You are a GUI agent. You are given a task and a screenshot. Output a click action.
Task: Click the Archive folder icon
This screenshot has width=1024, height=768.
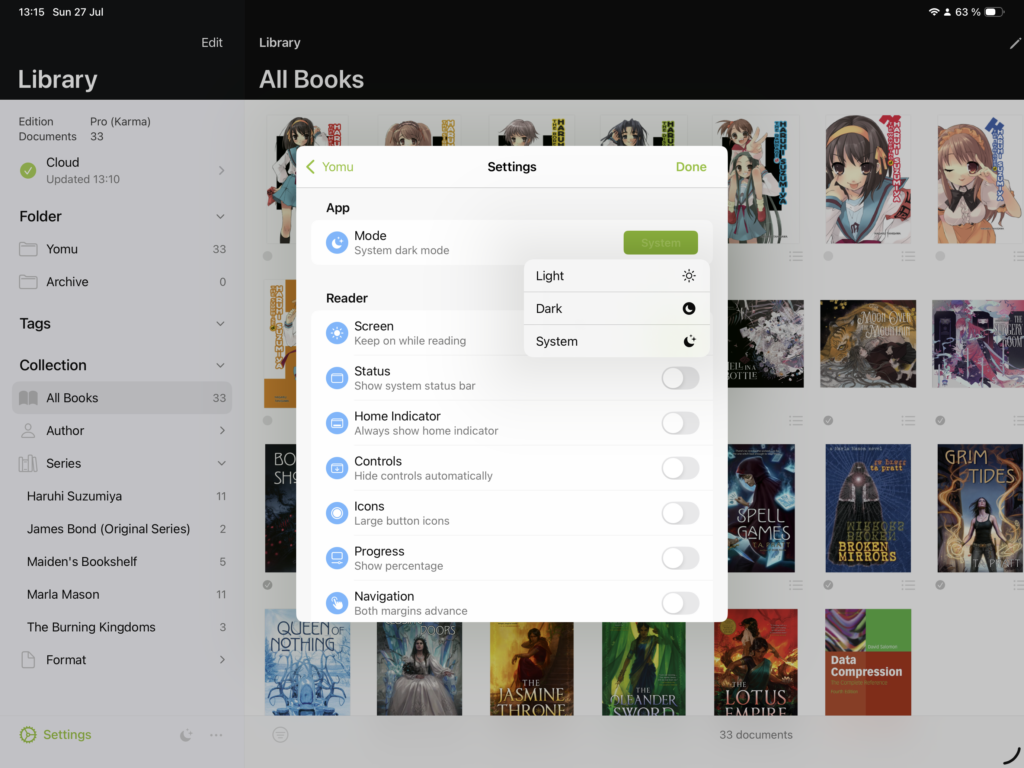[x=28, y=281]
